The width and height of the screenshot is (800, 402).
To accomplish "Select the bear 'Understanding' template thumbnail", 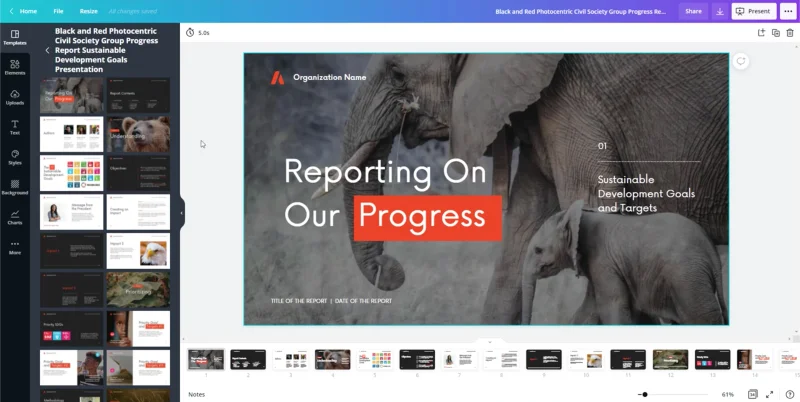I will click(x=138, y=134).
